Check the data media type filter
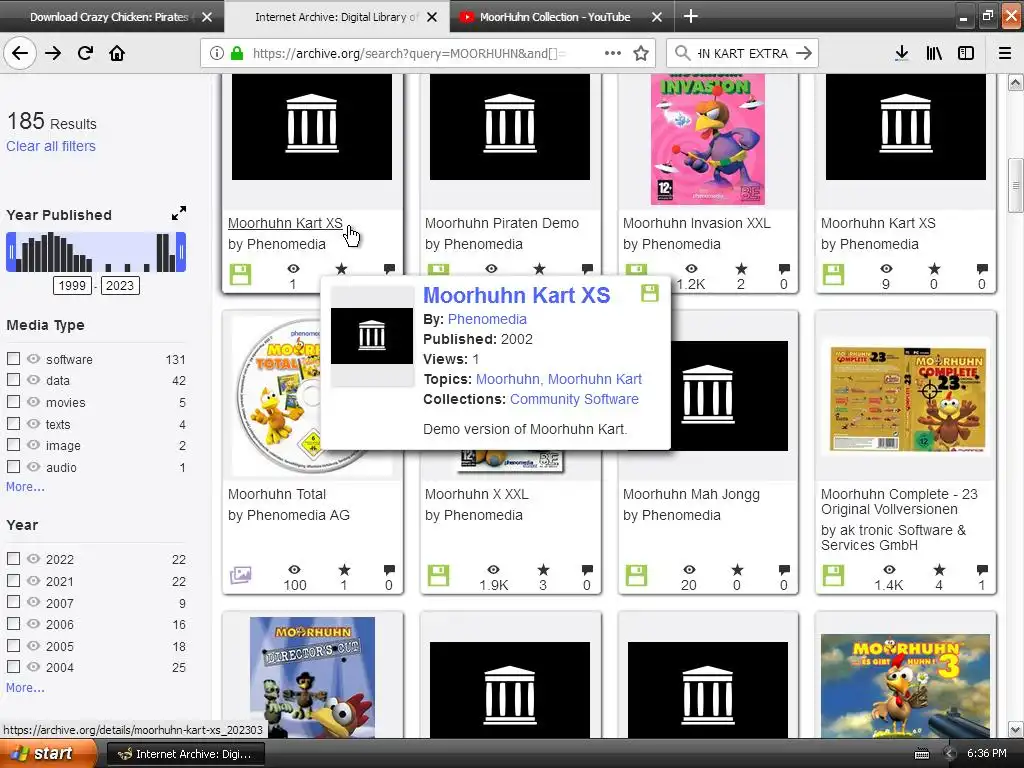Screen dimensions: 1024x768 pyautogui.click(x=13, y=379)
